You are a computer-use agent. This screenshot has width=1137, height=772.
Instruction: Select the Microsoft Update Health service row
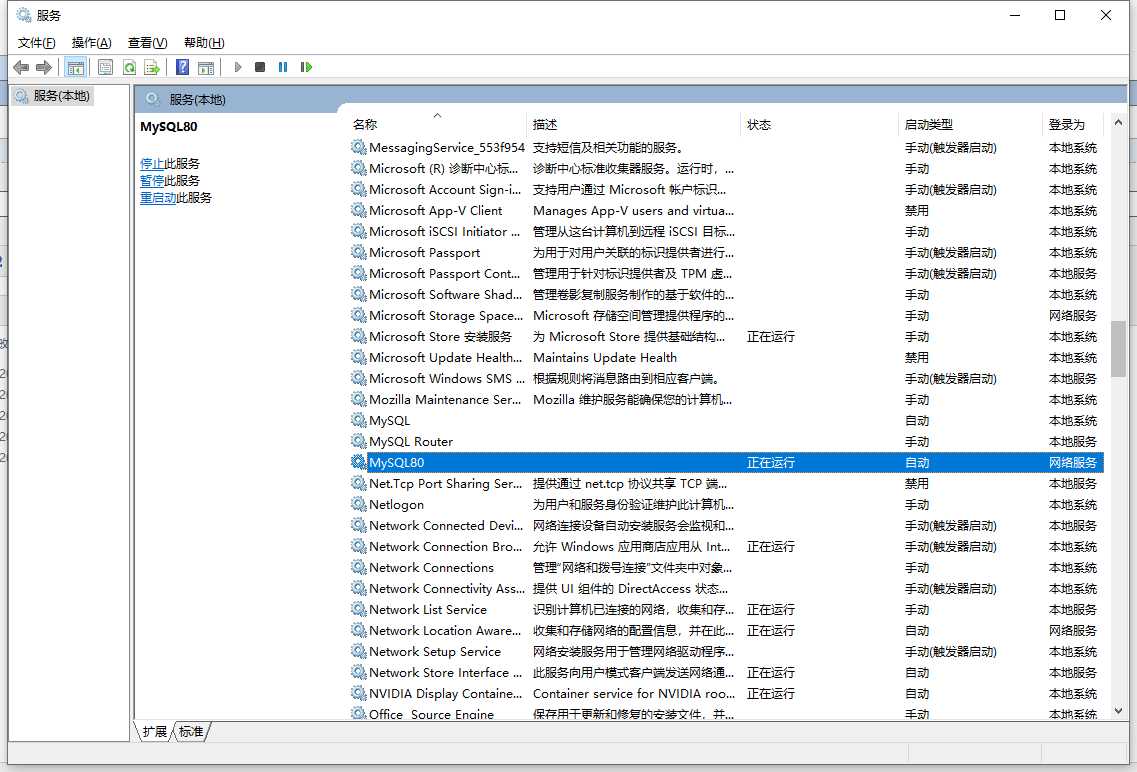(x=727, y=357)
